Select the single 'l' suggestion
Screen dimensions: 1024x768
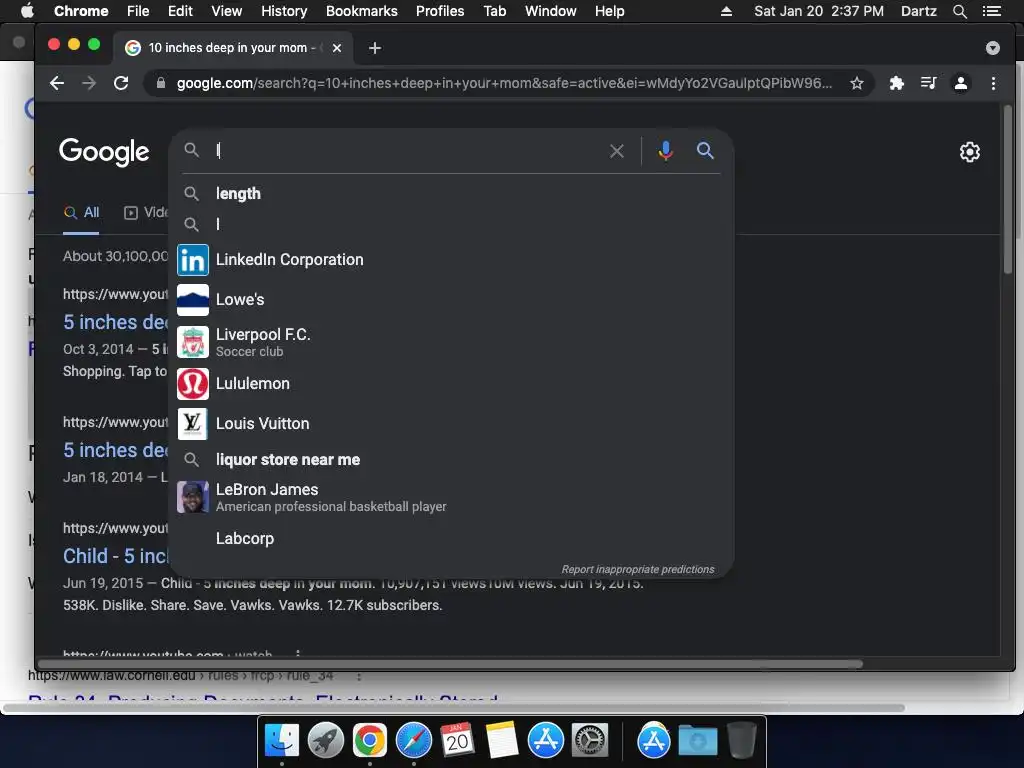point(451,225)
